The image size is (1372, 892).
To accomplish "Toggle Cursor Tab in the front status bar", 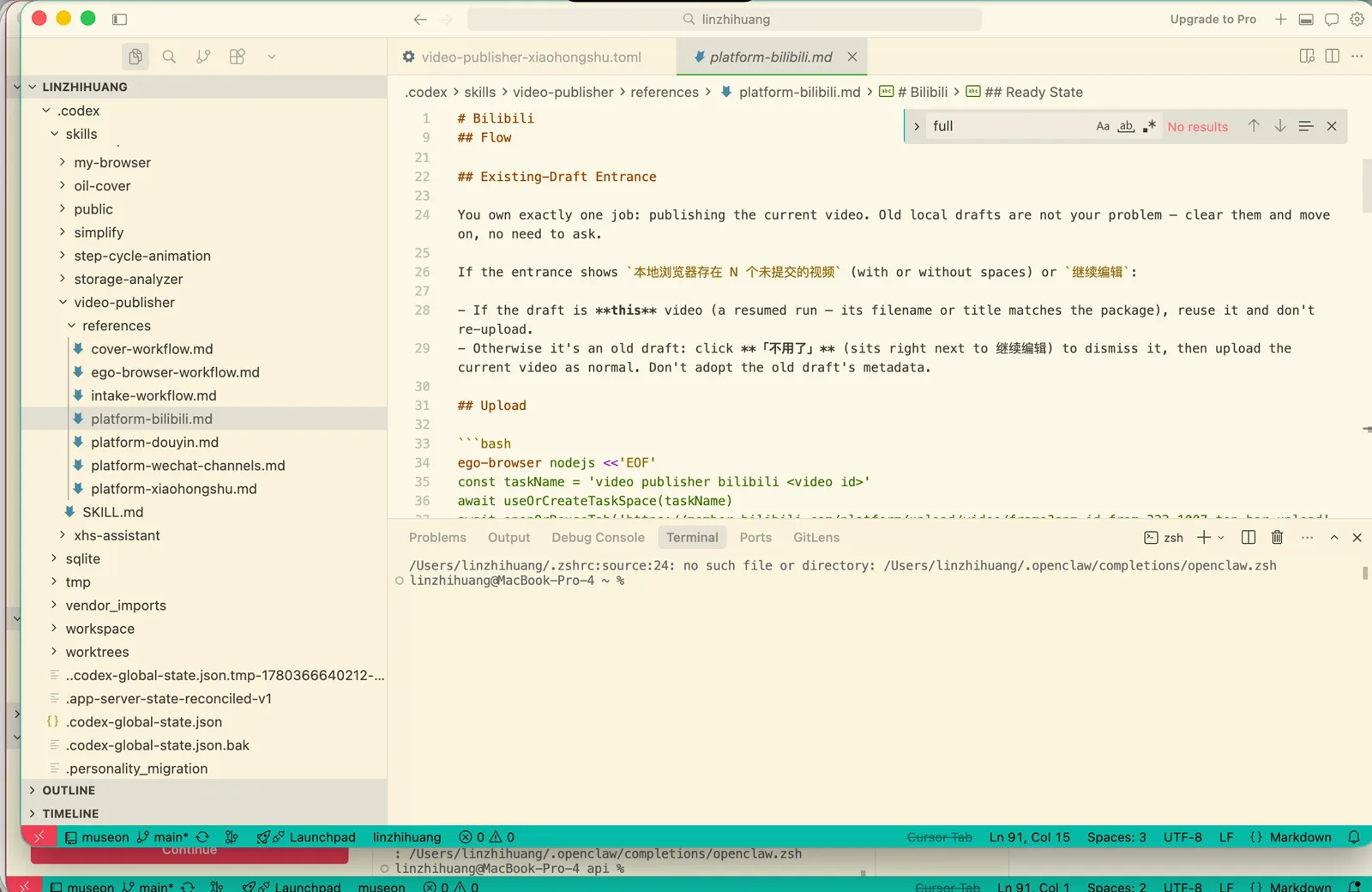I will [940, 837].
